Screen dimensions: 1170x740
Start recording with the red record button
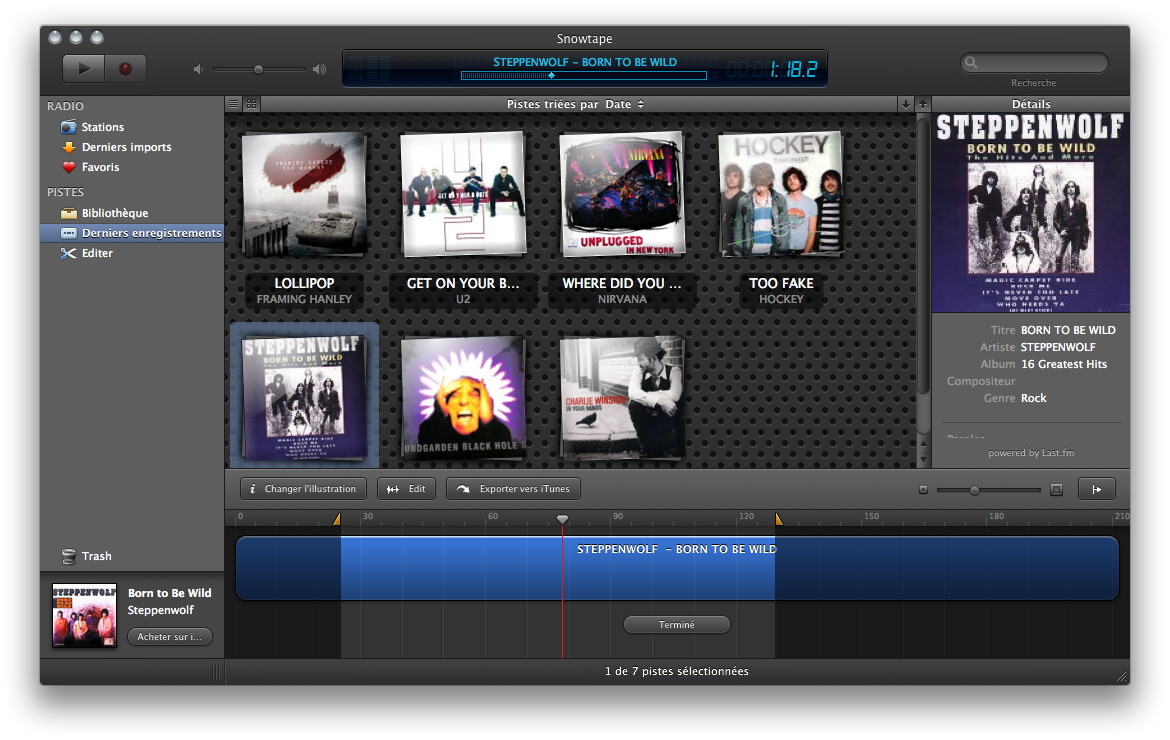125,69
